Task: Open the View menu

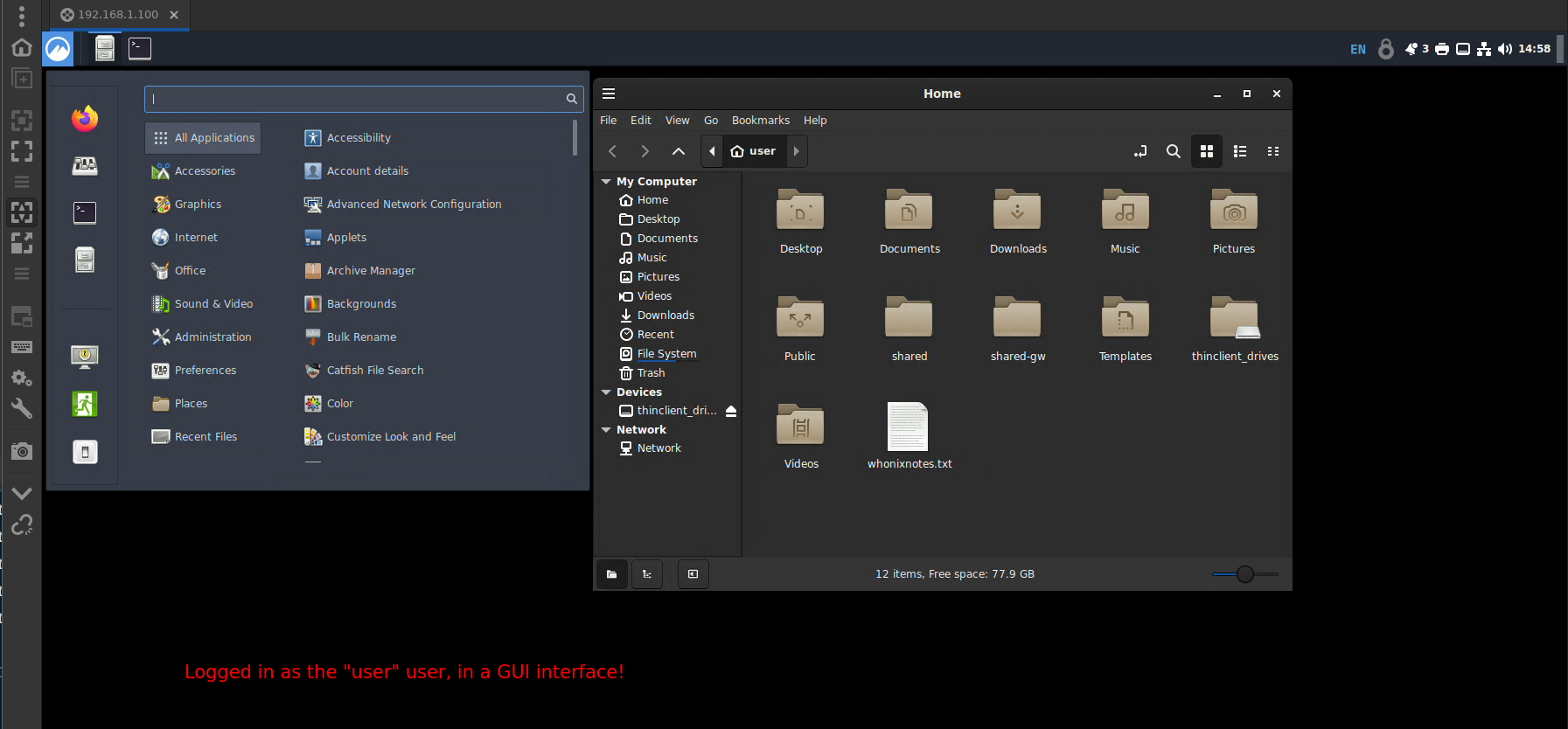Action: [677, 121]
